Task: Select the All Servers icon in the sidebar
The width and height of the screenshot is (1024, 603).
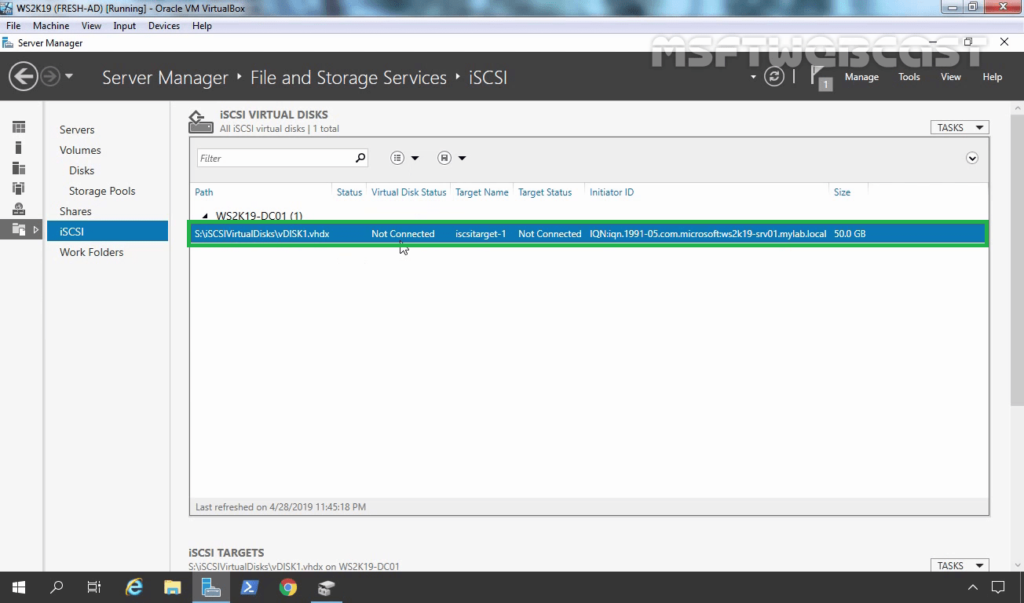Action: [x=19, y=169]
